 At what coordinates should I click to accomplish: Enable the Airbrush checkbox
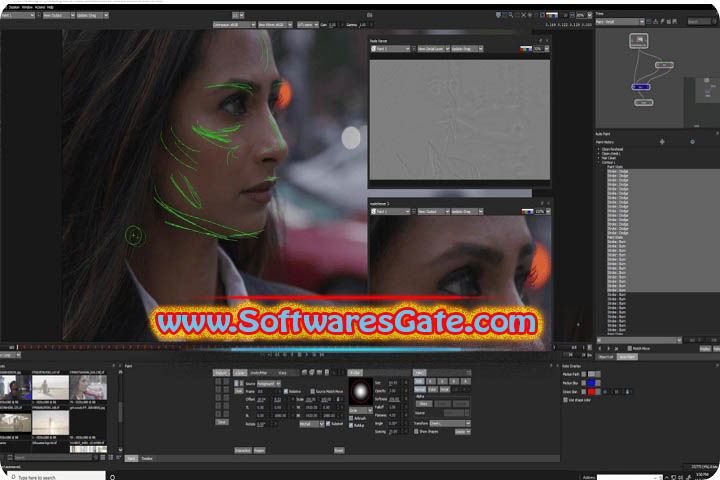[x=351, y=418]
